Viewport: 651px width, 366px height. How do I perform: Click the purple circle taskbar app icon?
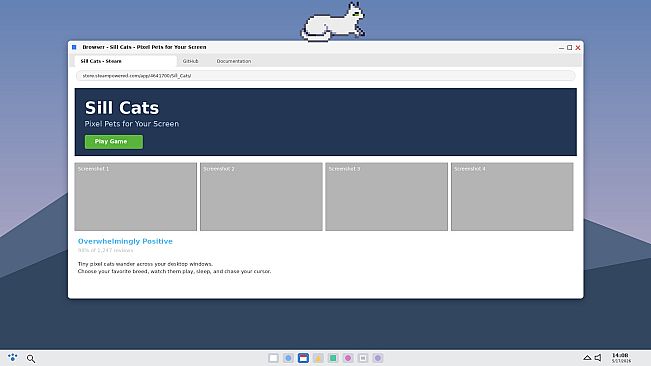pos(378,358)
